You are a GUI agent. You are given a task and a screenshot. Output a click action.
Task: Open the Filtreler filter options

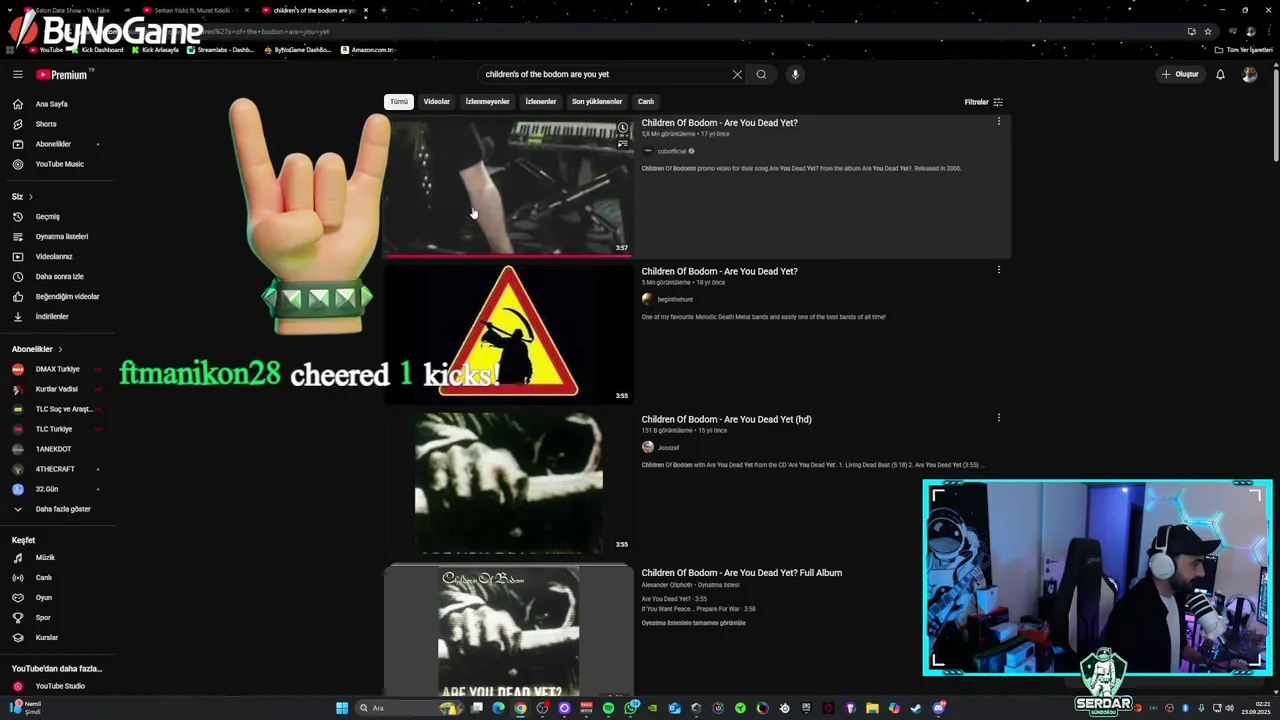[x=983, y=102]
